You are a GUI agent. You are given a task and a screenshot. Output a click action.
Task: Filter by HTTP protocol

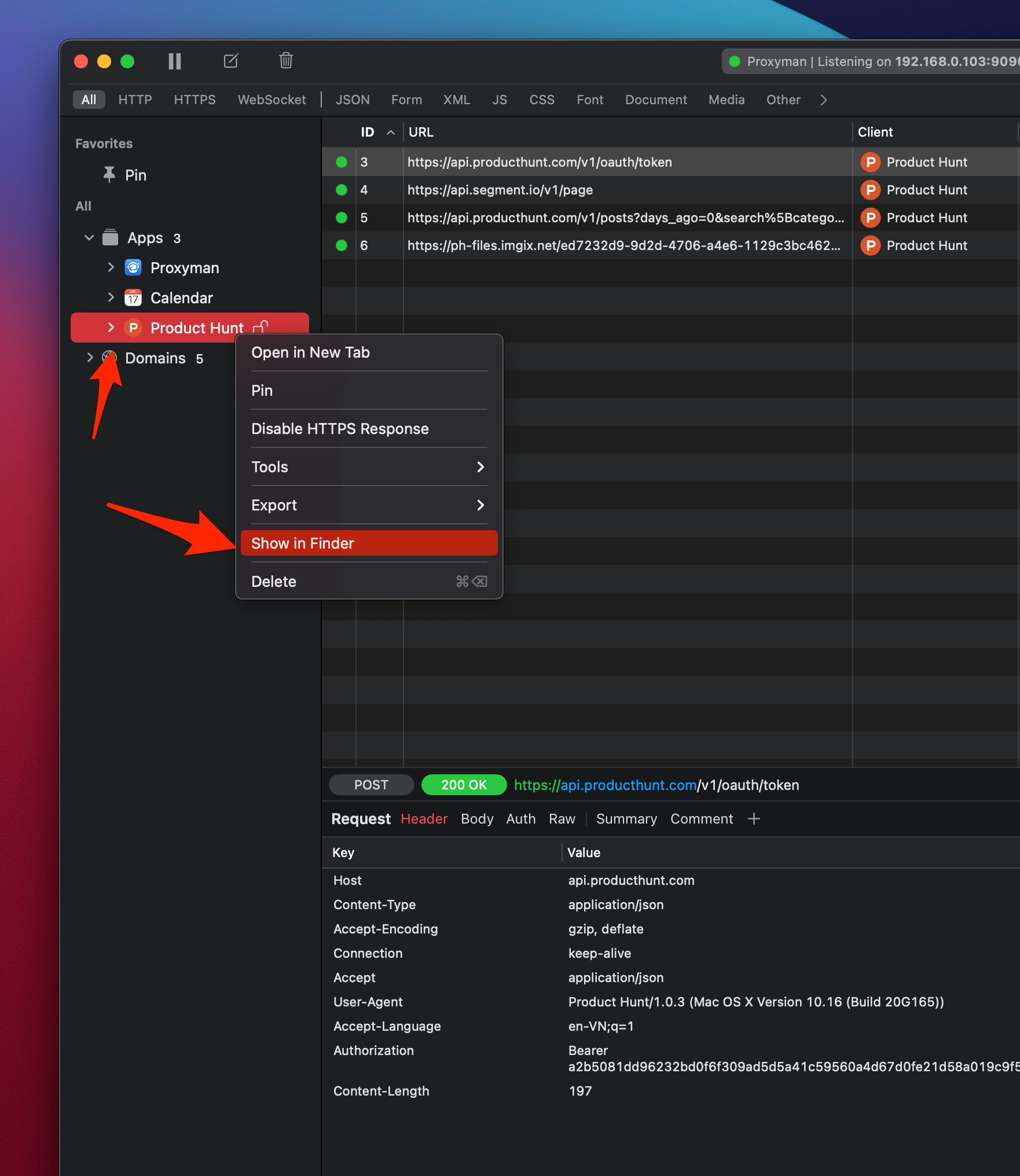pyautogui.click(x=135, y=100)
